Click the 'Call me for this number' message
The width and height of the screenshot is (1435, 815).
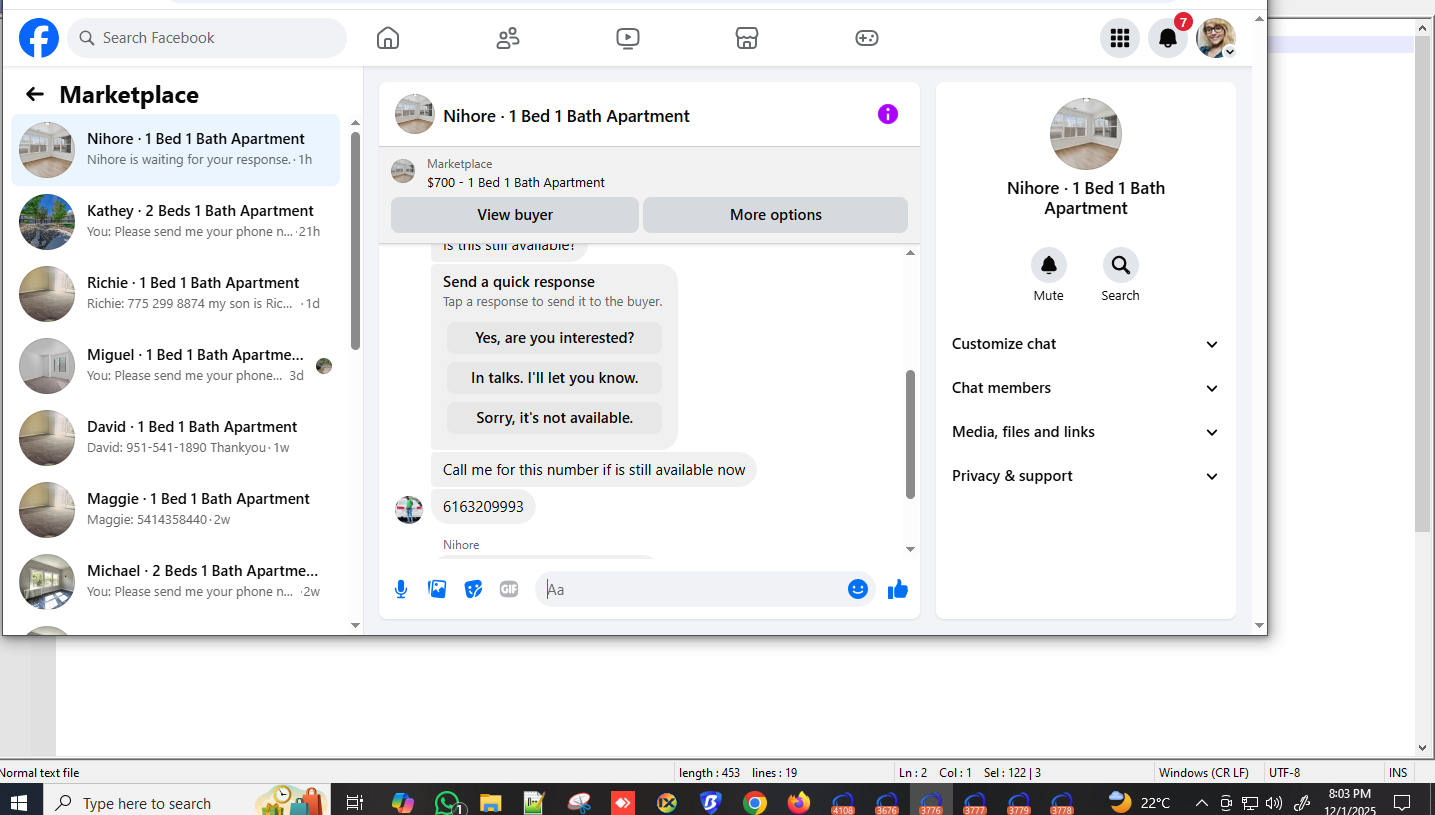coord(594,470)
